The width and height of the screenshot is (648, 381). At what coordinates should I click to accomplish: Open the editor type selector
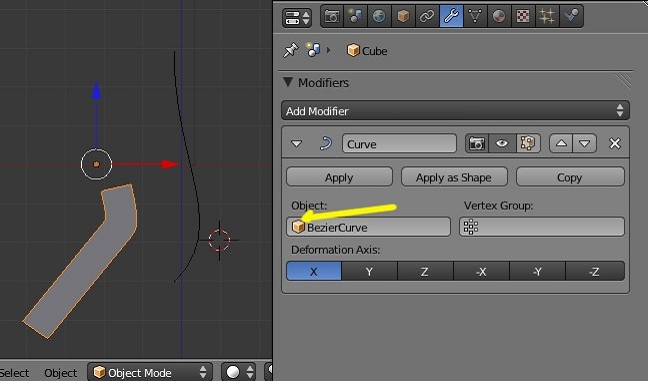[x=297, y=17]
